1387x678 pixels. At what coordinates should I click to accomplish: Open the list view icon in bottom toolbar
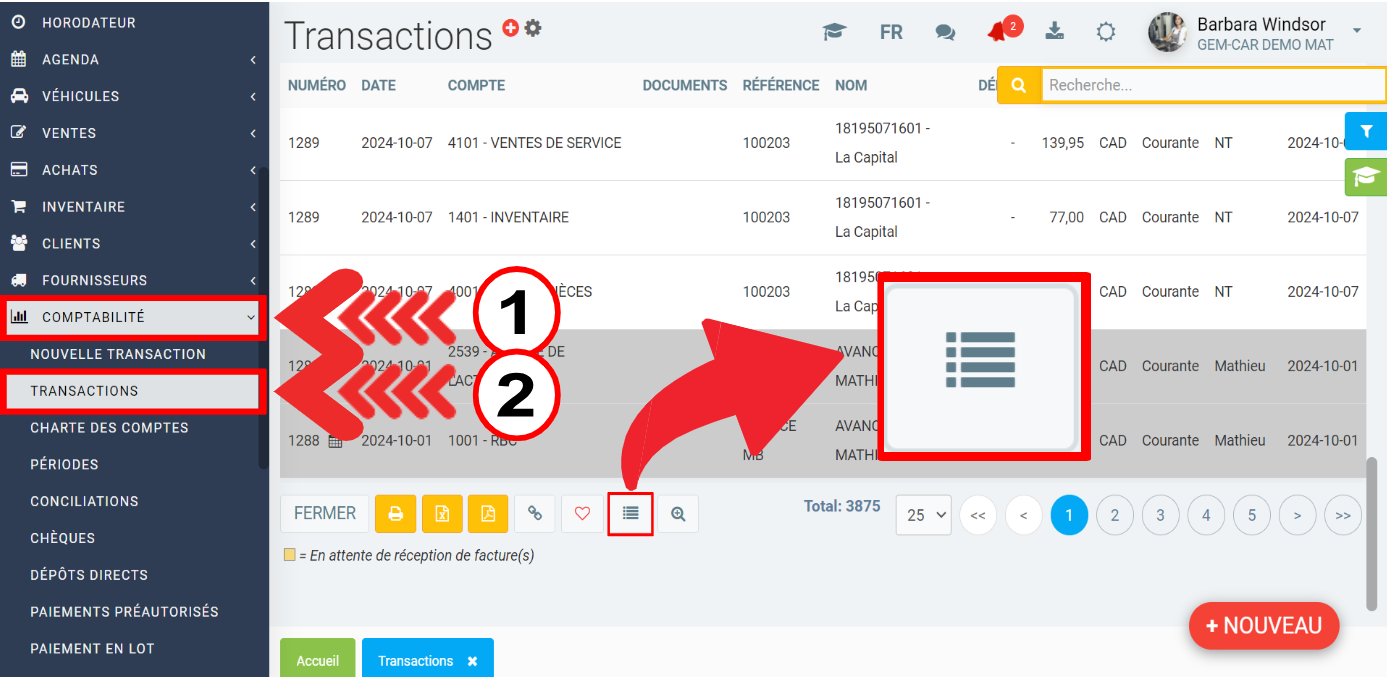pyautogui.click(x=630, y=514)
